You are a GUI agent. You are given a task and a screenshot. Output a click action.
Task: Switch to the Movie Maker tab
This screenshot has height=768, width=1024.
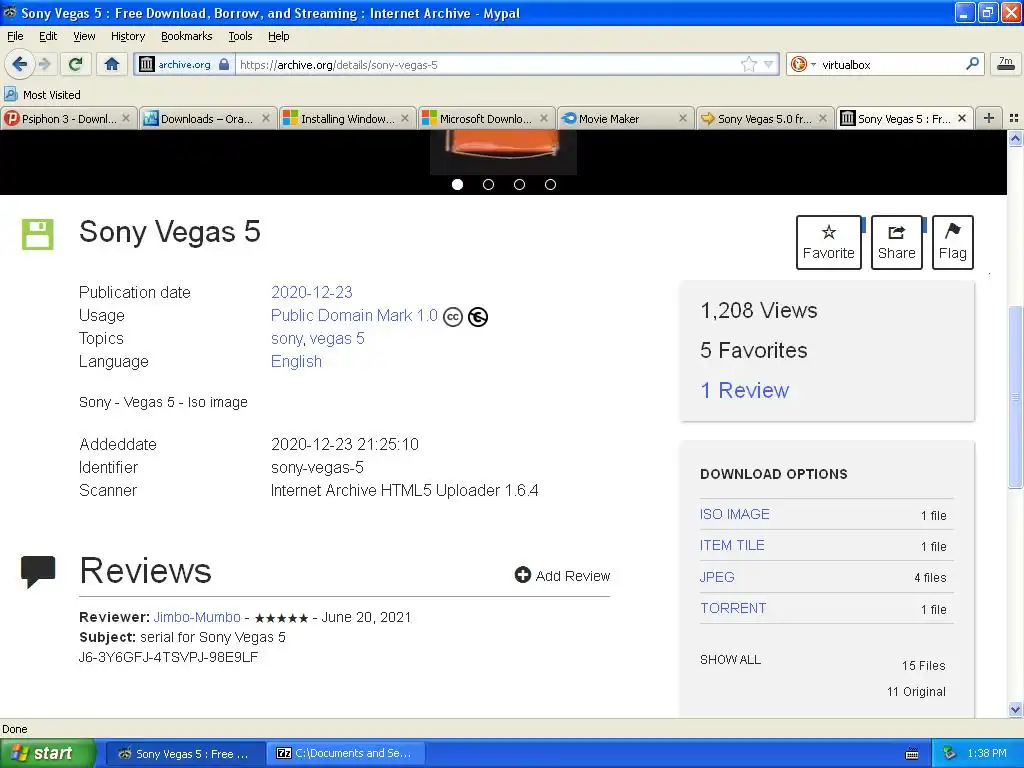click(626, 118)
